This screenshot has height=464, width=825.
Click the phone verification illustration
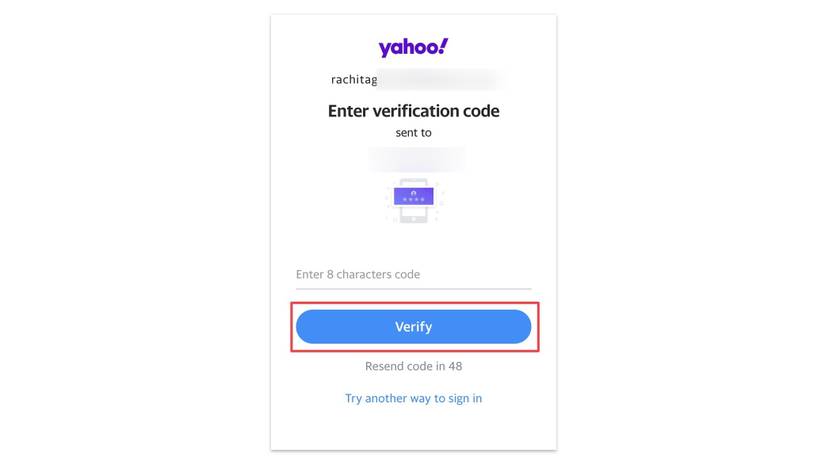pos(413,200)
